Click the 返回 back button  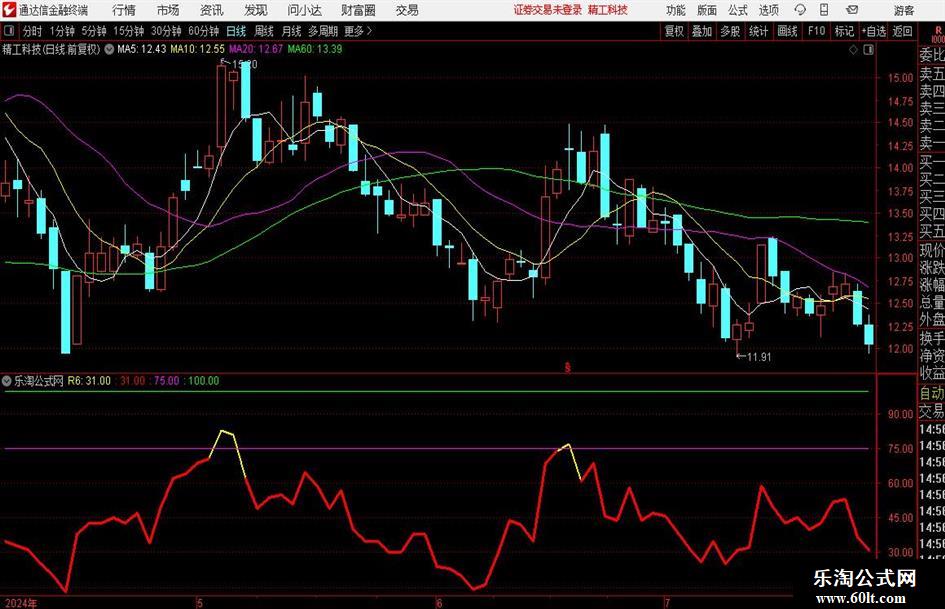tap(903, 31)
